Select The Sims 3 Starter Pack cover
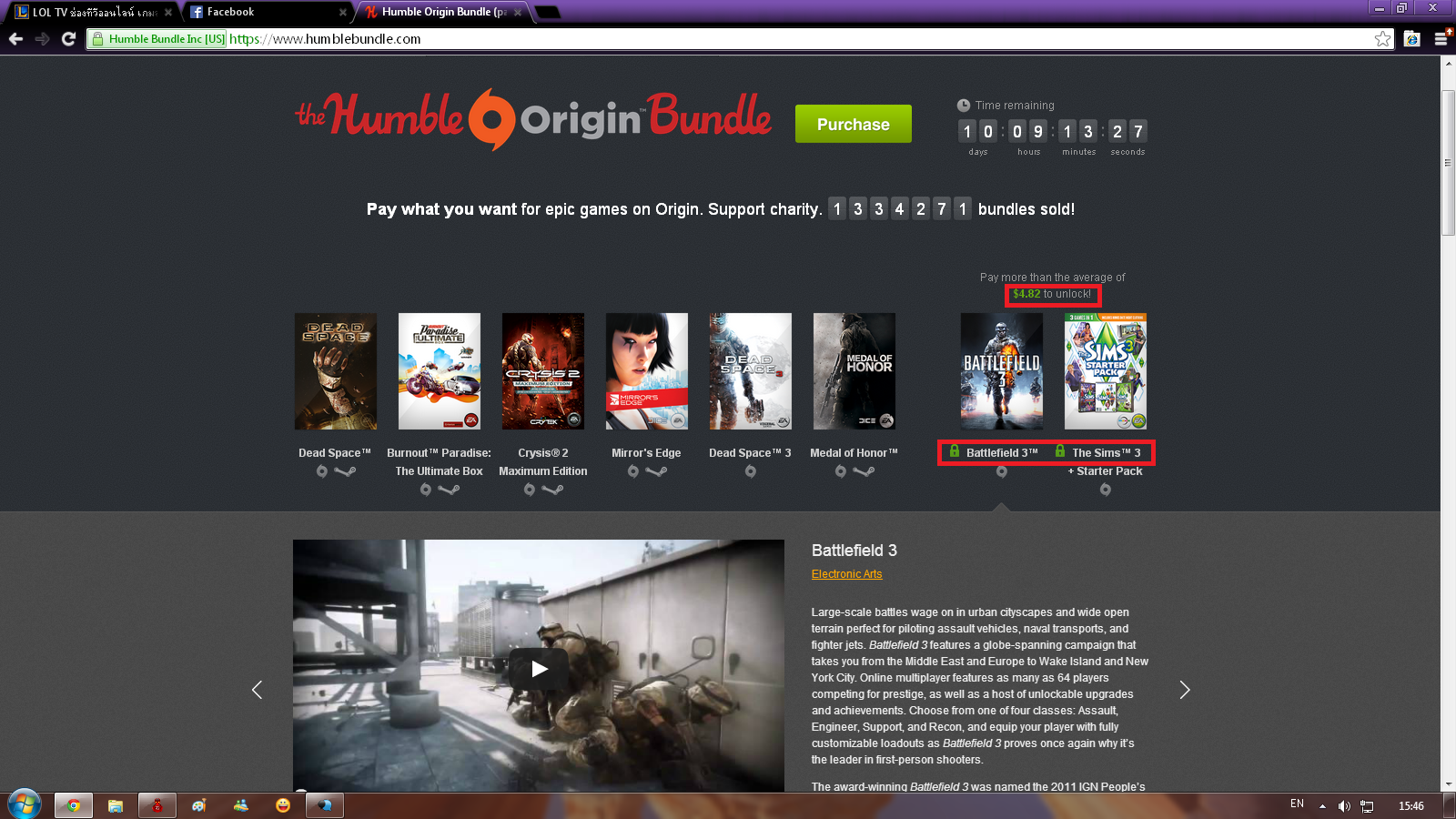Image resolution: width=1456 pixels, height=819 pixels. [1106, 371]
